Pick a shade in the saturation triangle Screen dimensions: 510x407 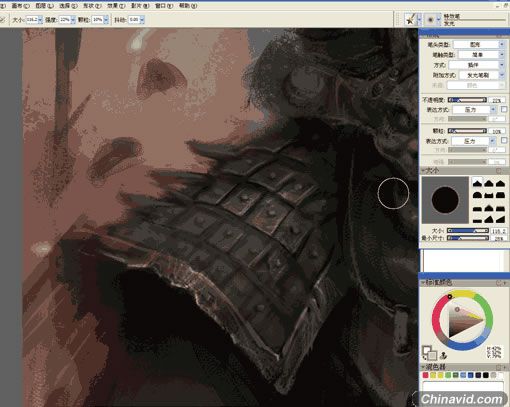pyautogui.click(x=462, y=321)
